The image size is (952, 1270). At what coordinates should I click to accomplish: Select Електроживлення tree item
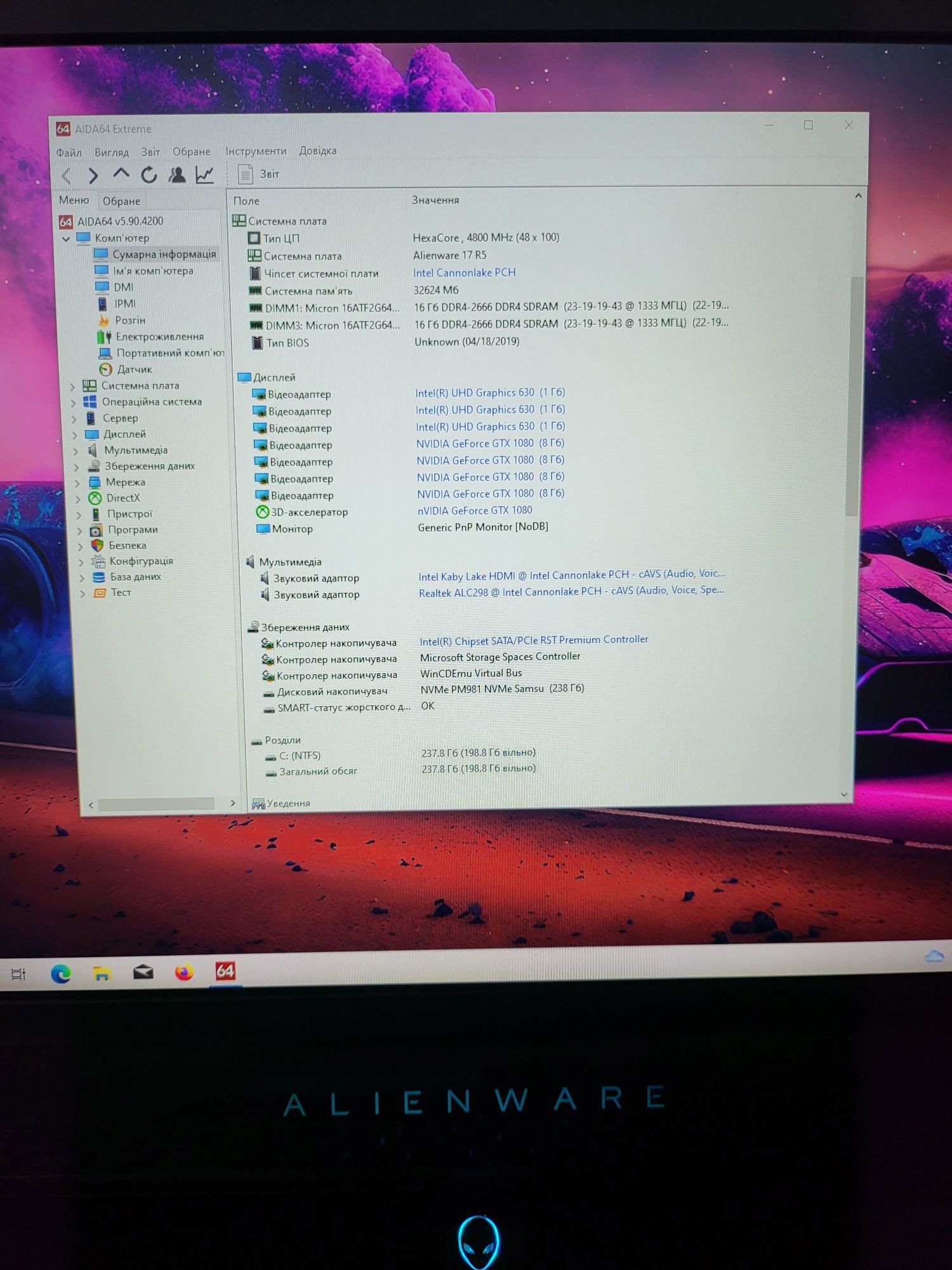[x=150, y=337]
